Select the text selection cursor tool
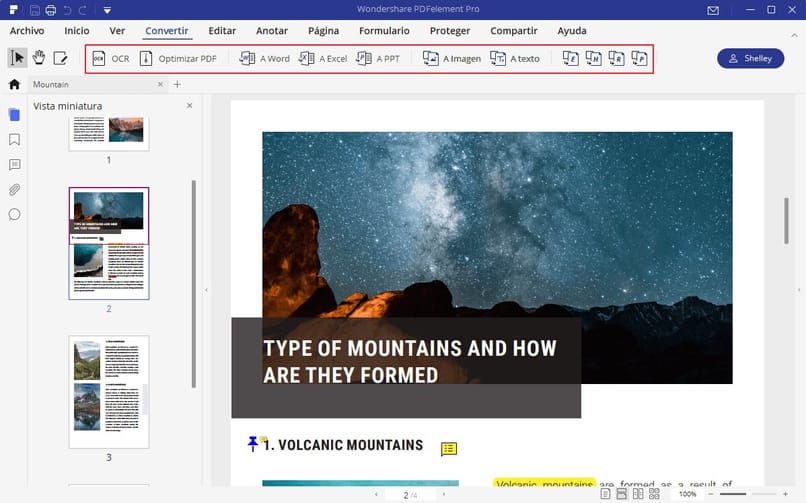806x503 pixels. (x=17, y=58)
